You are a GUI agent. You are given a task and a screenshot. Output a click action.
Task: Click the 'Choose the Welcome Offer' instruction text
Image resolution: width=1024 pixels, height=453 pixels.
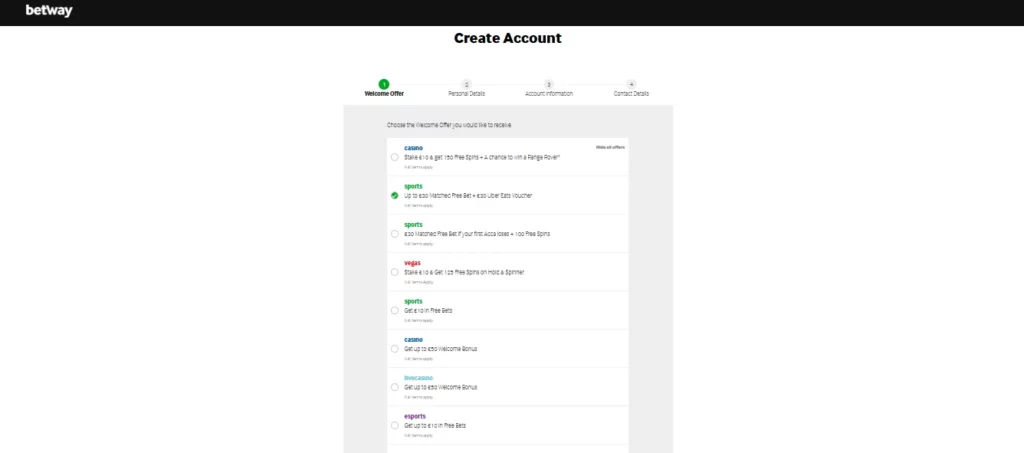click(x=449, y=125)
